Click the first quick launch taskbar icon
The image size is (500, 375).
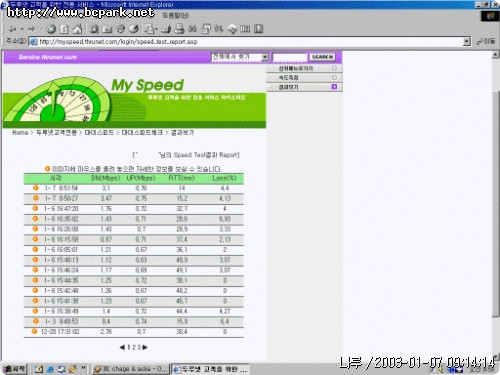point(39,369)
